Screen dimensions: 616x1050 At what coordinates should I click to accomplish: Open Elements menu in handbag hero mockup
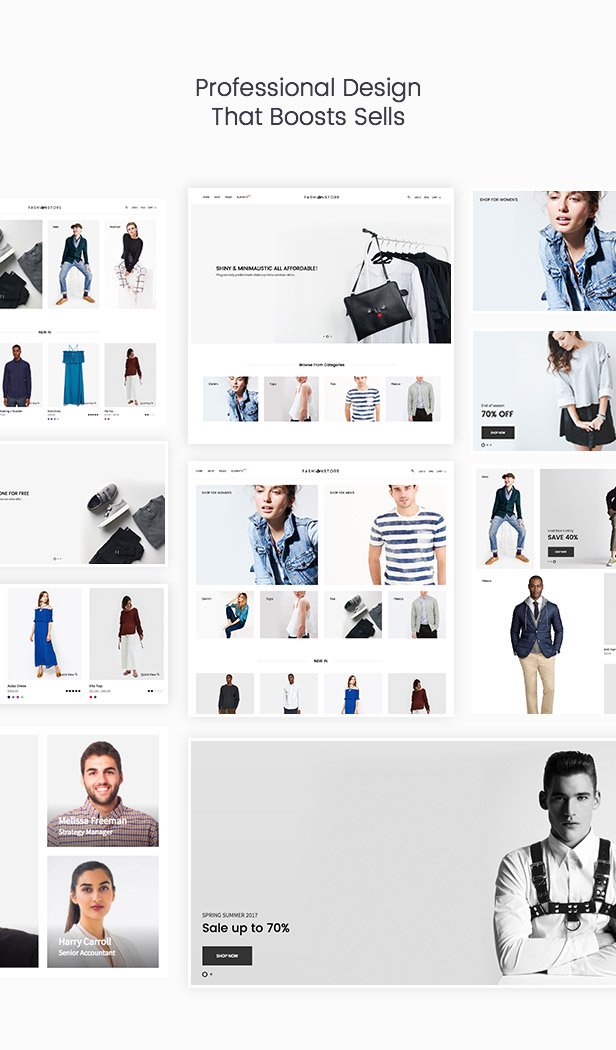click(x=243, y=198)
